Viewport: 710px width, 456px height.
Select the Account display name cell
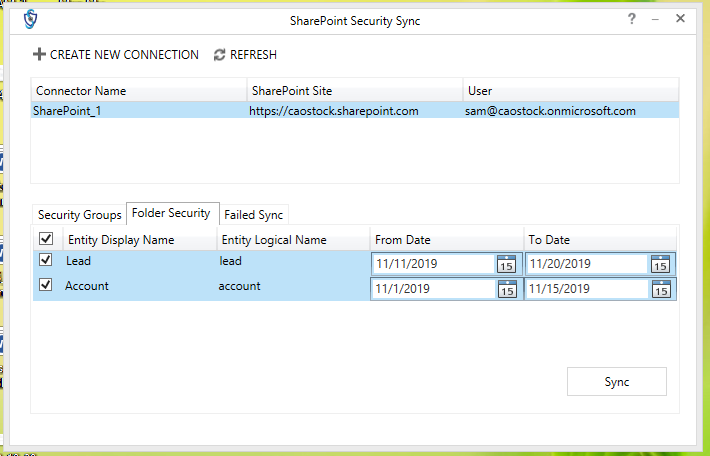click(86, 286)
